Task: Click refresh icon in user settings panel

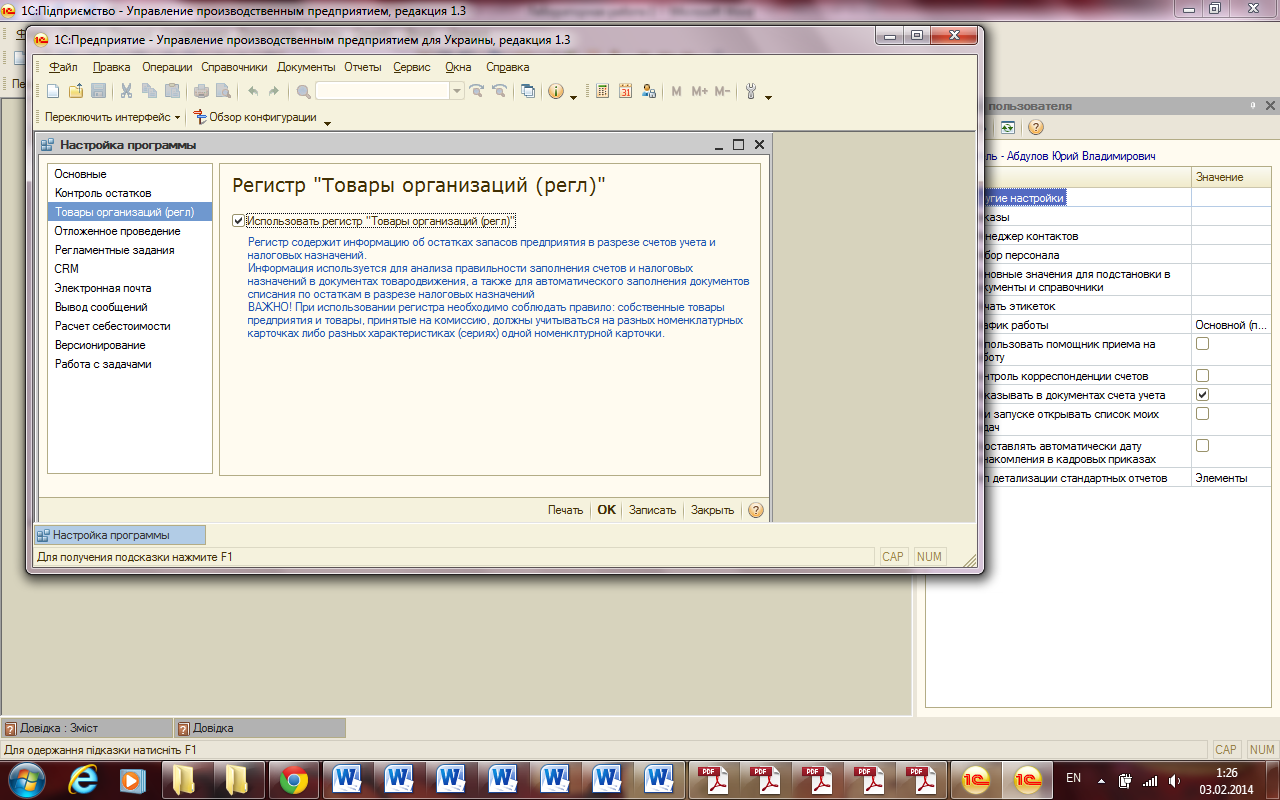Action: 1008,127
